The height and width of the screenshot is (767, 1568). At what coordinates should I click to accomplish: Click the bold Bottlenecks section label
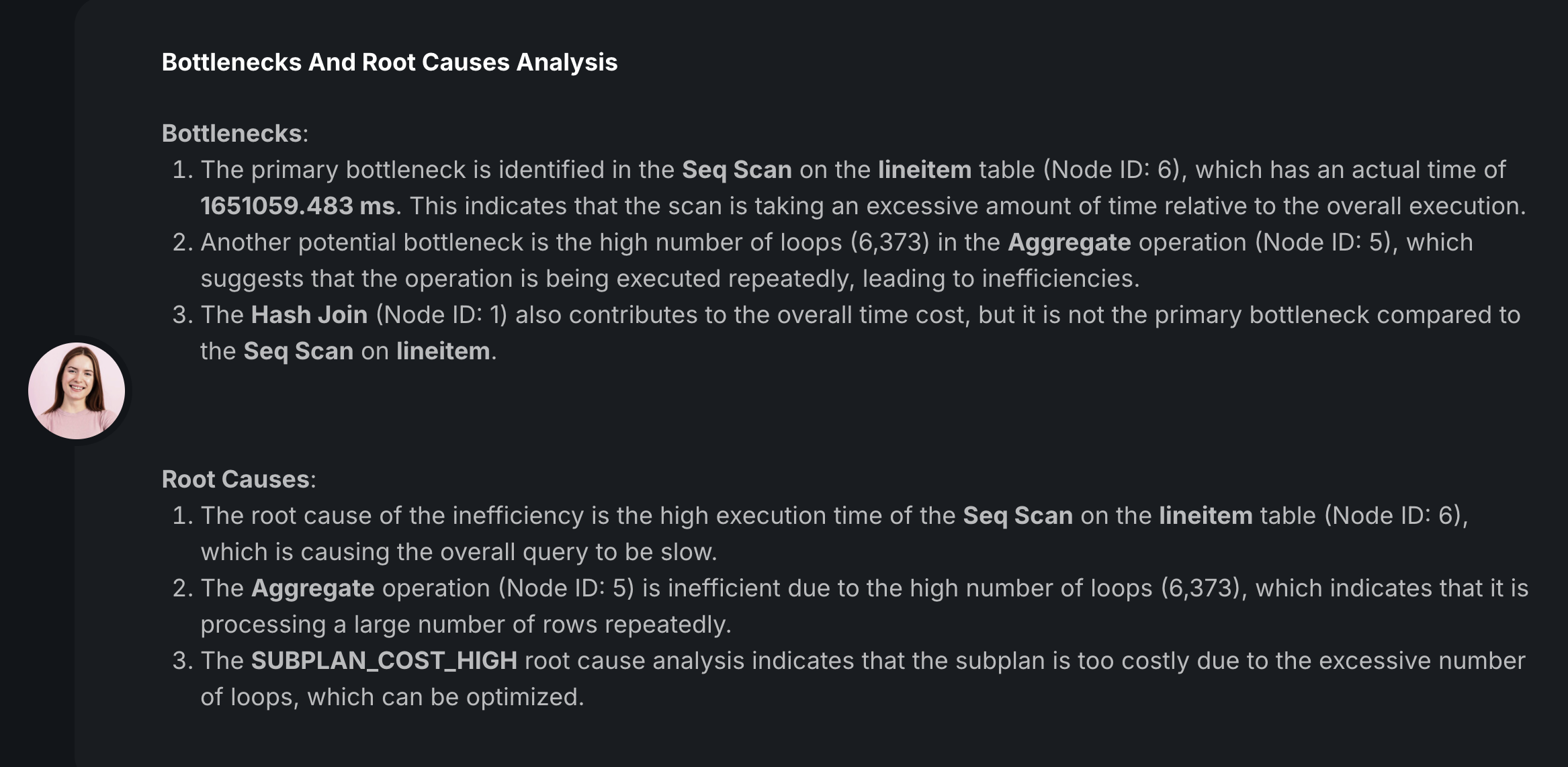tap(232, 133)
